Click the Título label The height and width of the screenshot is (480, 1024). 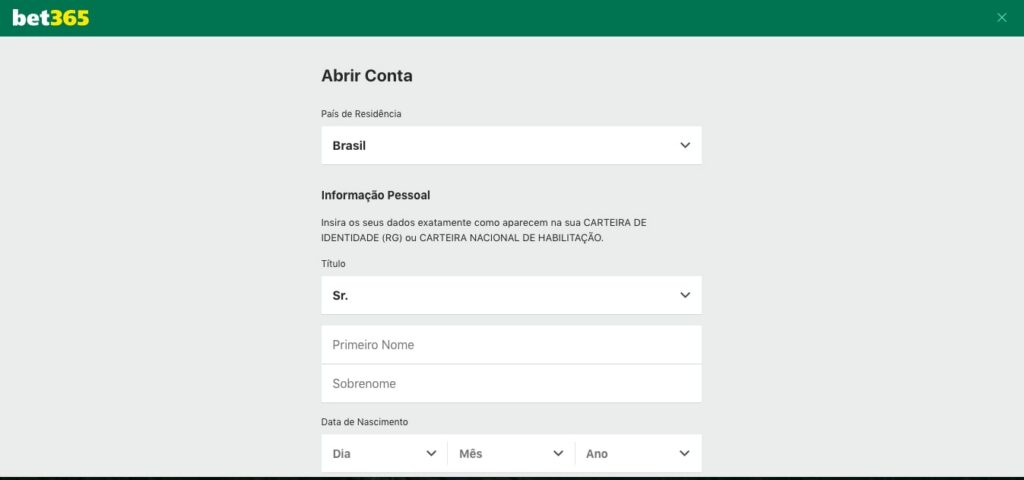(333, 264)
